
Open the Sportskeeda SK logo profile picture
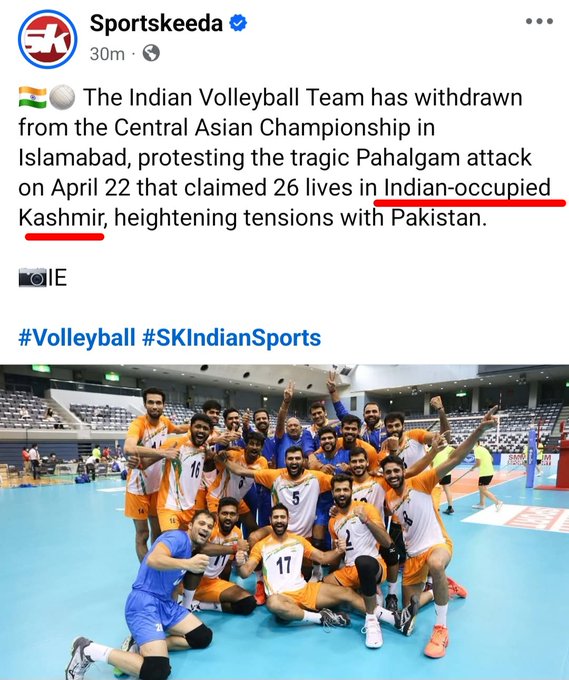click(48, 39)
